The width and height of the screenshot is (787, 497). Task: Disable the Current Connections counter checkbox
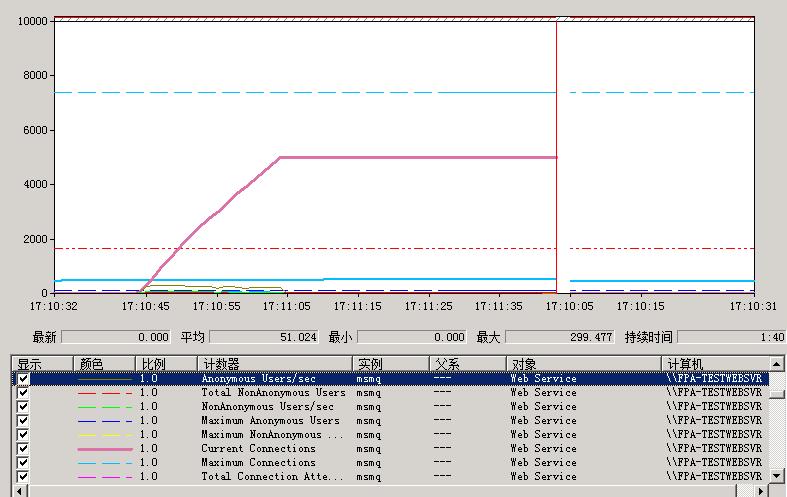coord(23,449)
